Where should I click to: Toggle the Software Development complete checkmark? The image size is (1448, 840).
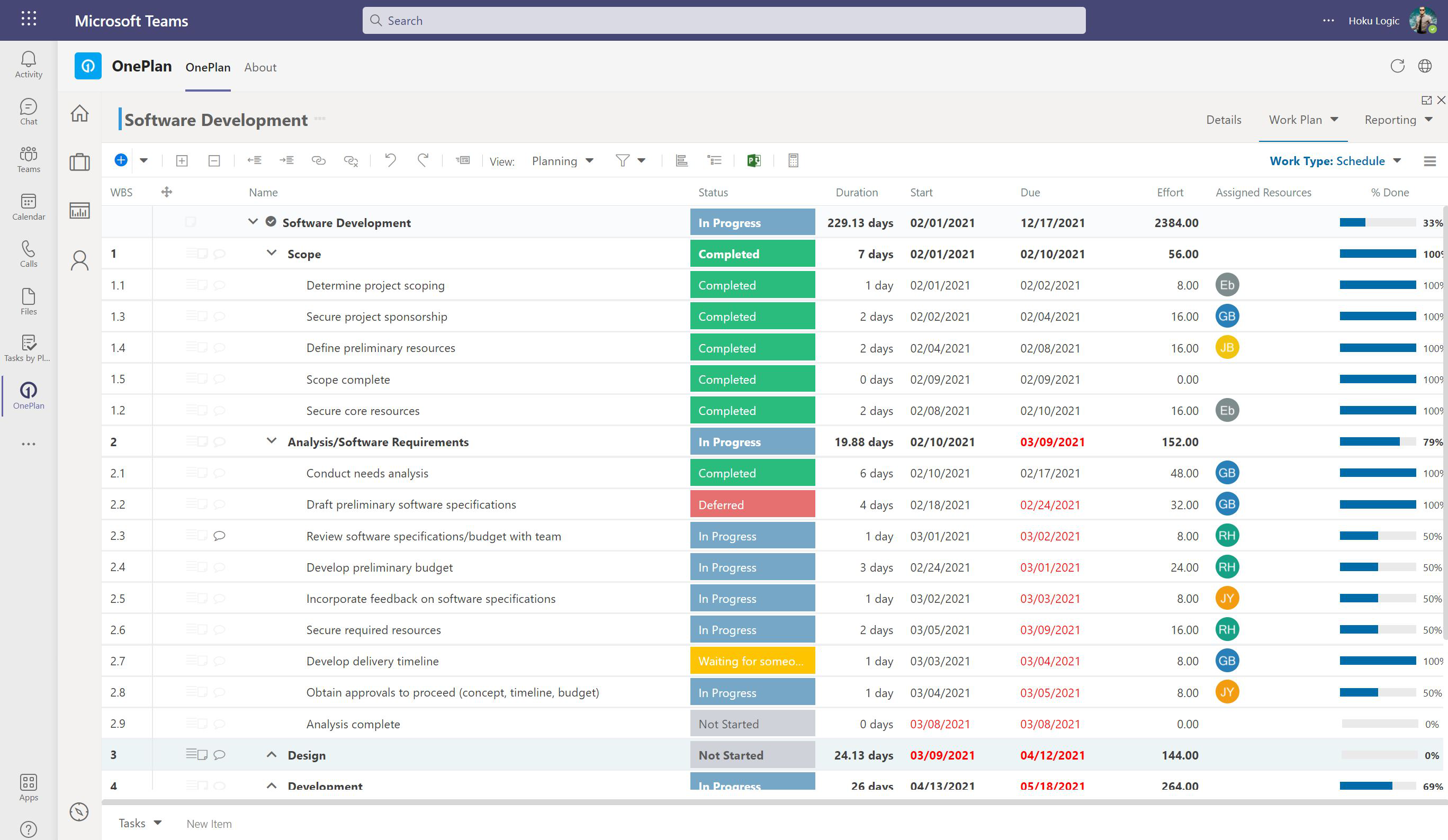click(x=271, y=222)
